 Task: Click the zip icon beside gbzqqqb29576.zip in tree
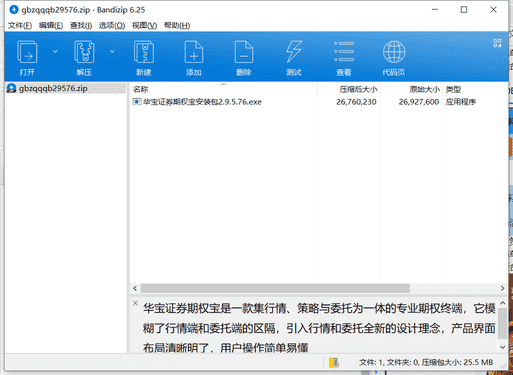[x=12, y=88]
